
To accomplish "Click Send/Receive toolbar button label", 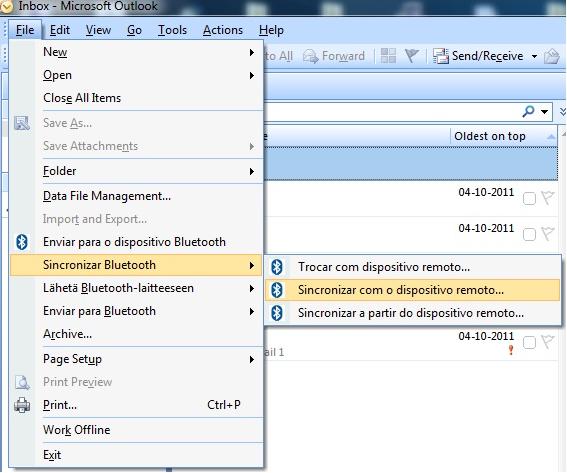I will pos(487,56).
